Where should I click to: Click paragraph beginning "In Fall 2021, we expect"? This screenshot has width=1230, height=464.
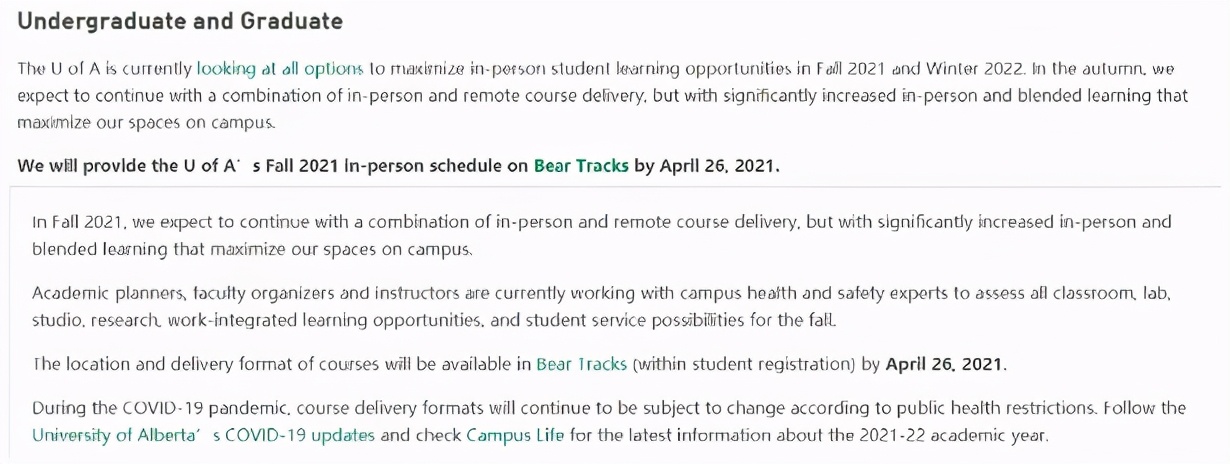click(x=601, y=235)
